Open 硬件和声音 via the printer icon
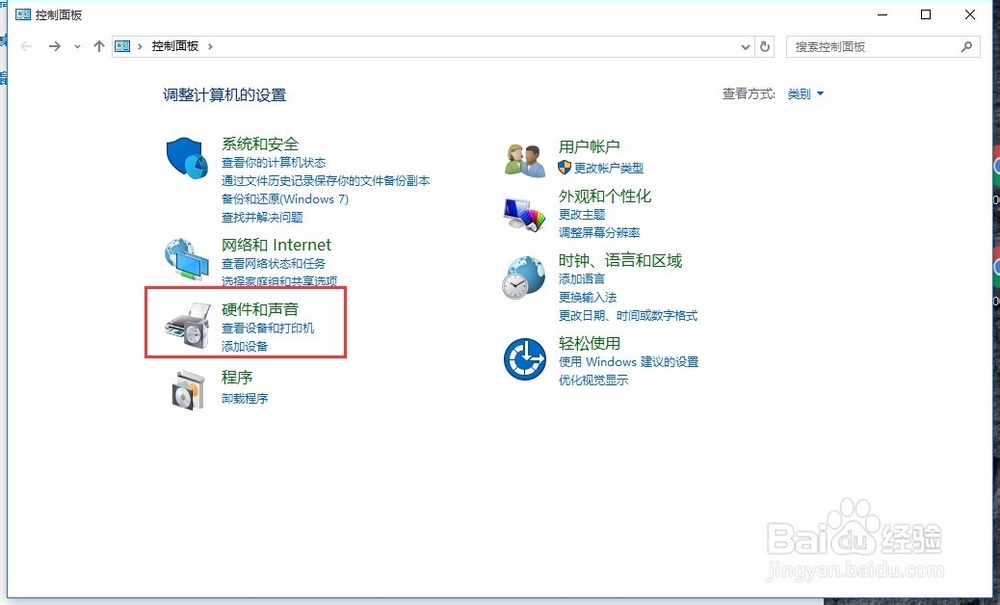Viewport: 1000px width, 605px height. tap(184, 323)
